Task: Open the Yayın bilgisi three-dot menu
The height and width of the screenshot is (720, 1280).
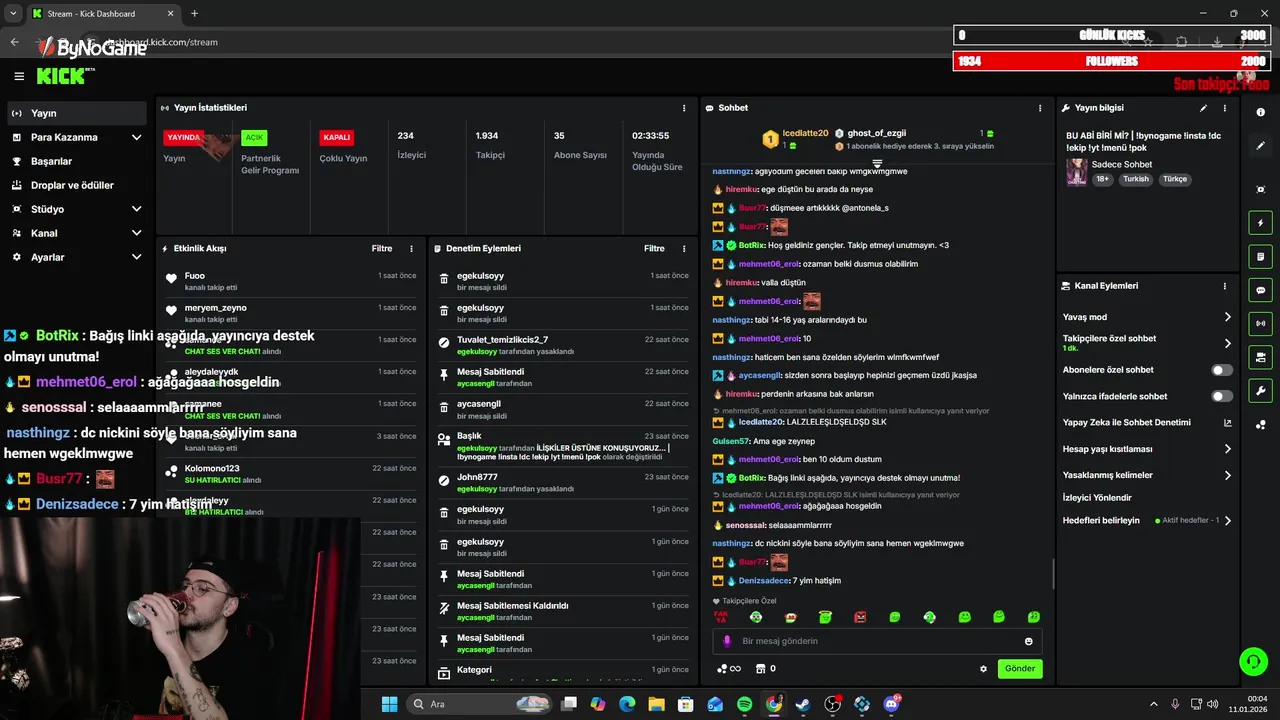Action: (x=1225, y=108)
